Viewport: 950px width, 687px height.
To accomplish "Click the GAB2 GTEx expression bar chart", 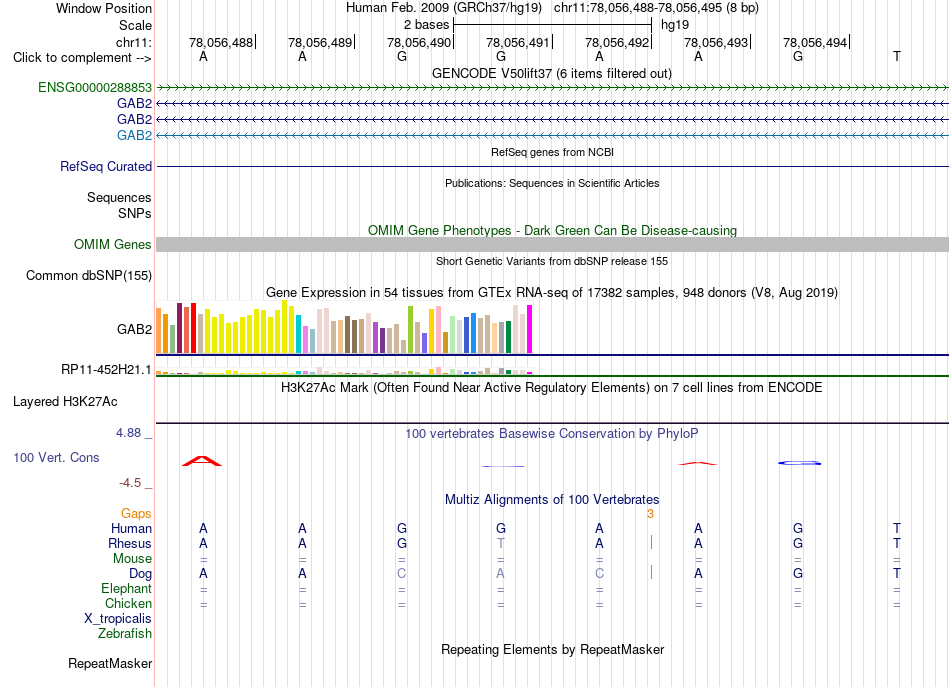I will (344, 327).
